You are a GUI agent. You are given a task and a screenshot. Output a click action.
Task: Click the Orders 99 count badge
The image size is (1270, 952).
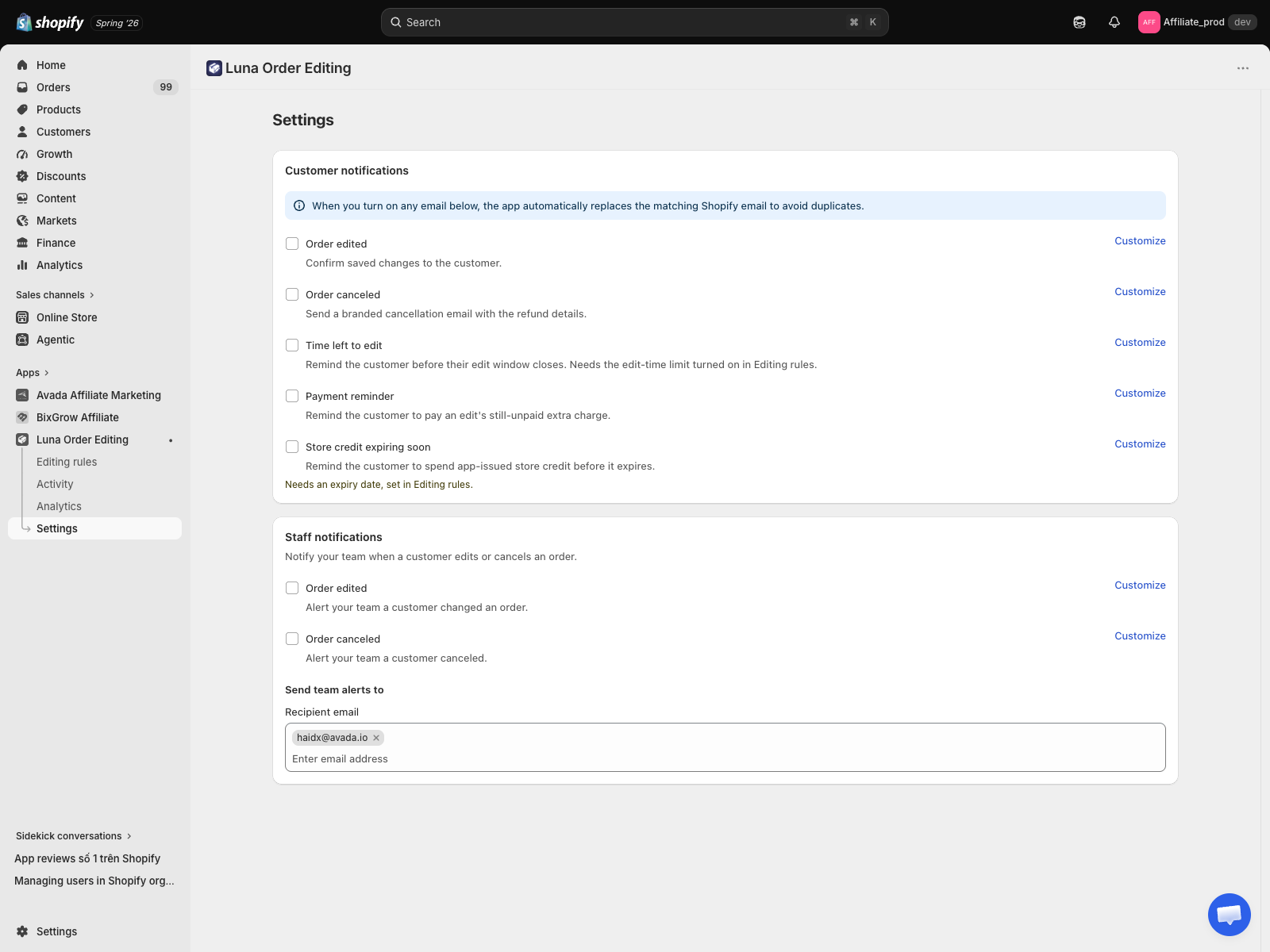166,87
